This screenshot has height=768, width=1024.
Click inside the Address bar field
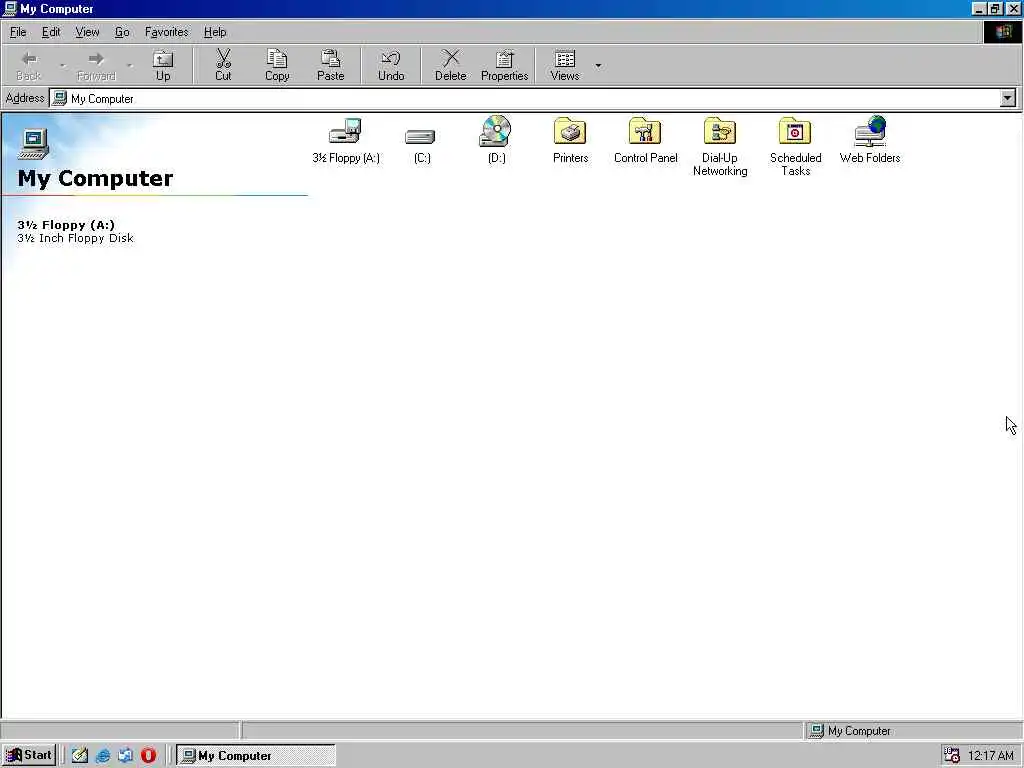(524, 98)
